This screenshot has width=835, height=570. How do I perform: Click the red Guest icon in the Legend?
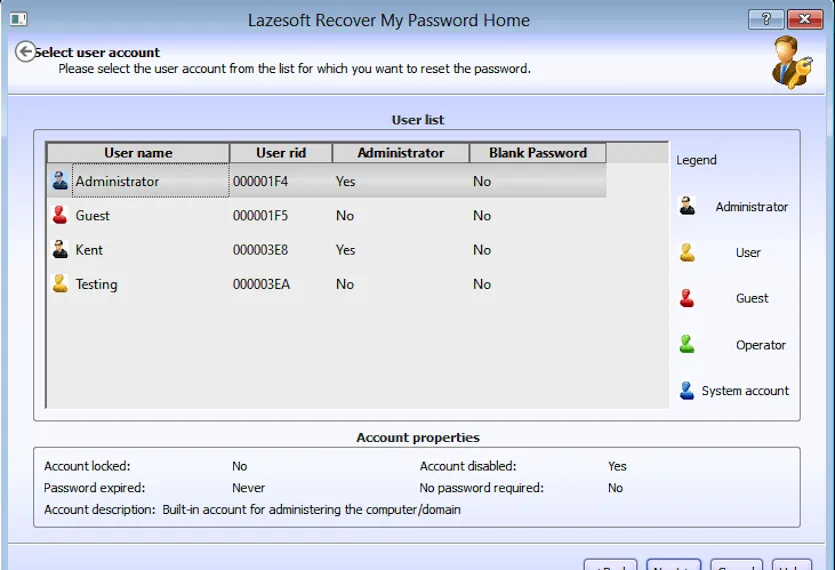click(687, 298)
